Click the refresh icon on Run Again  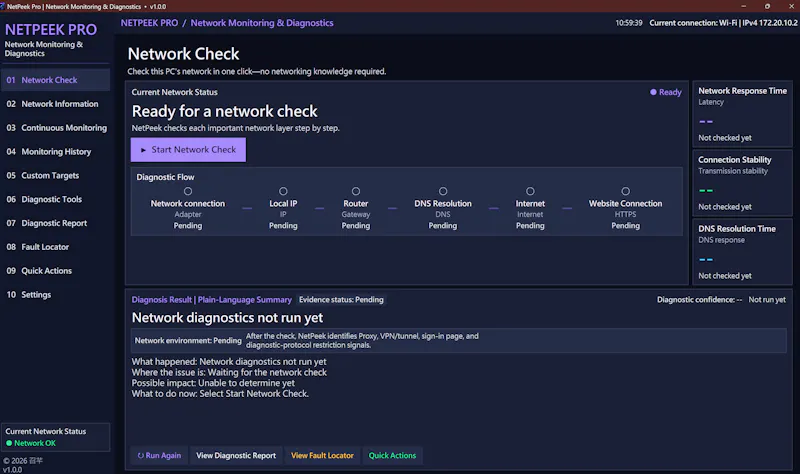[x=140, y=456]
